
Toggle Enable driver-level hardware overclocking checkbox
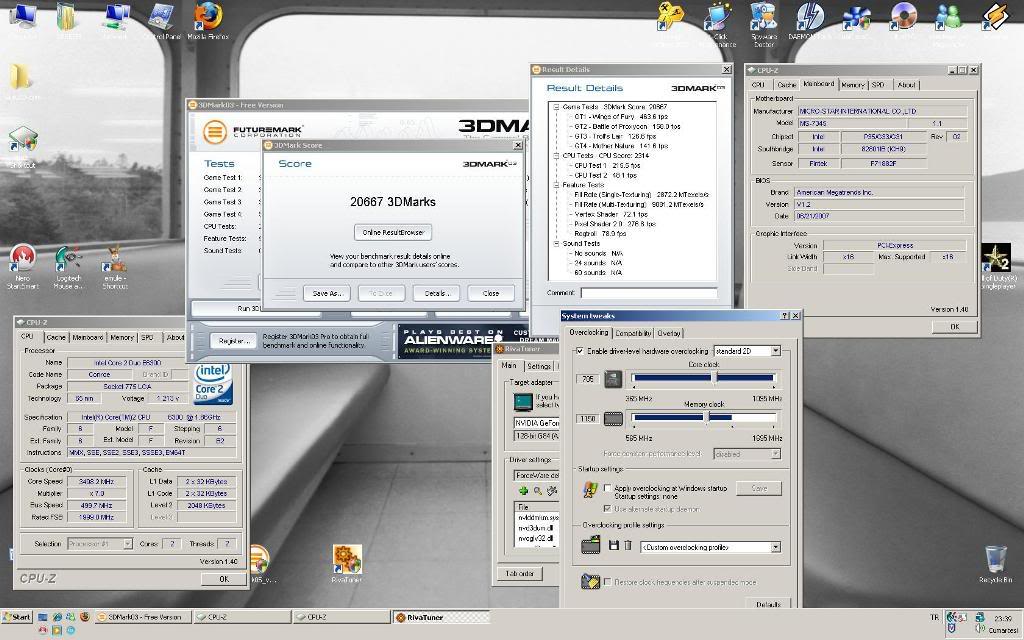[579, 351]
